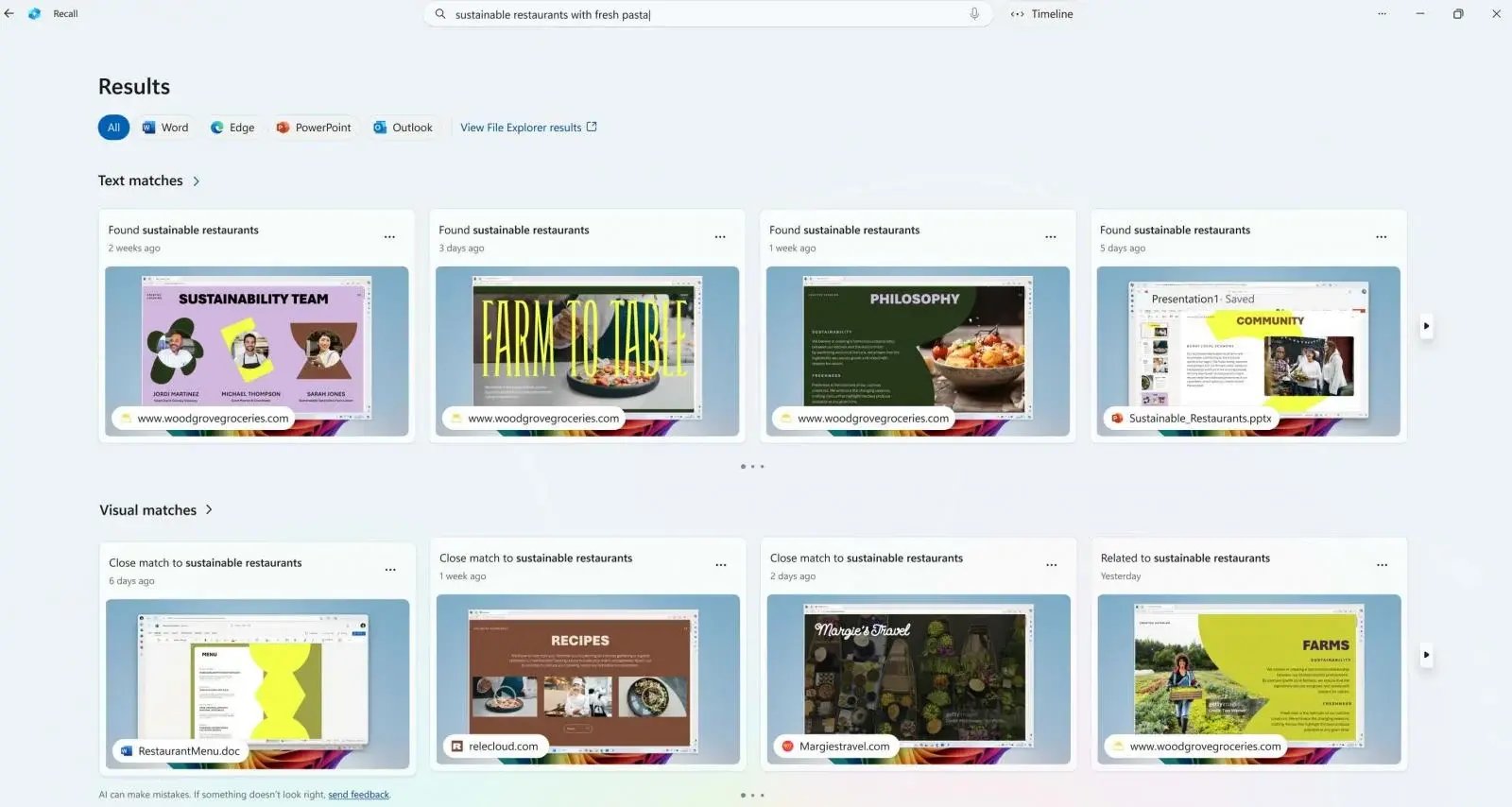Select the All filter
The height and width of the screenshot is (807, 1512).
(x=113, y=128)
